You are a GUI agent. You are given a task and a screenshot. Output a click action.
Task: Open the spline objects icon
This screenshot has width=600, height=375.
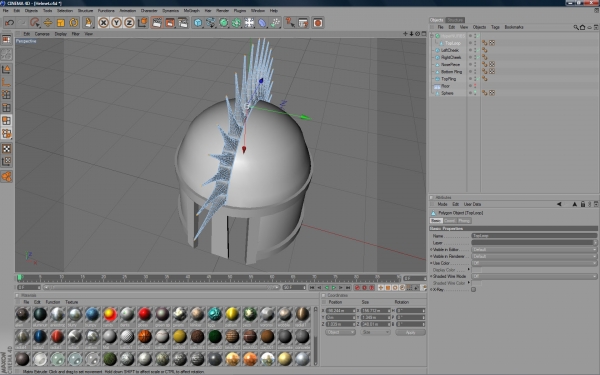211,23
